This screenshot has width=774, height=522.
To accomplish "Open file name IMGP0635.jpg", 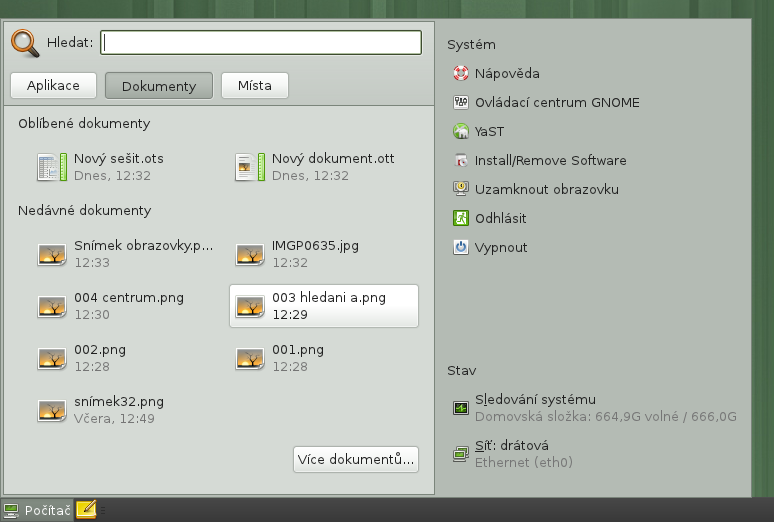I will coord(315,245).
